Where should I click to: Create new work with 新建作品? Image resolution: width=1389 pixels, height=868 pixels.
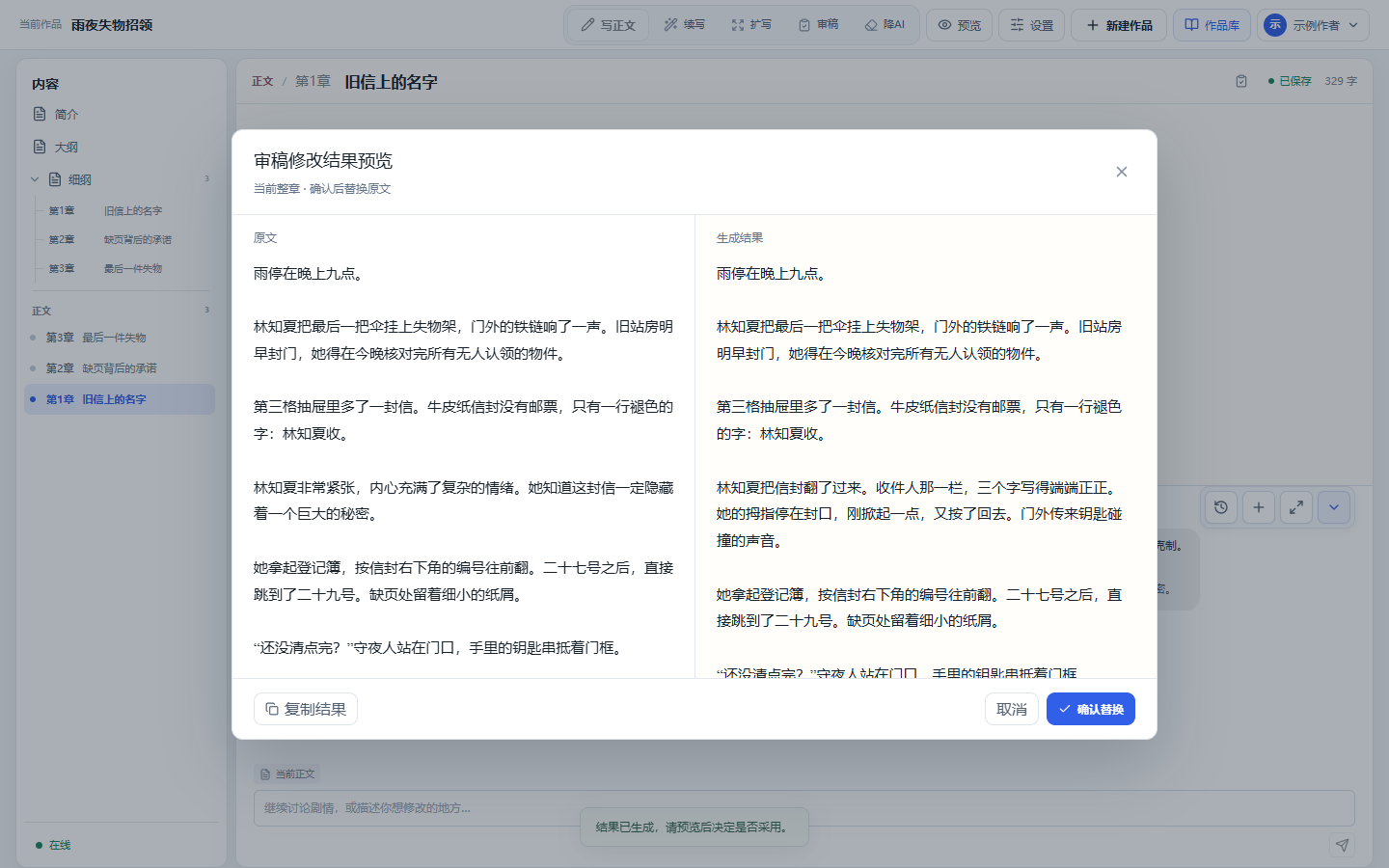coord(1119,25)
